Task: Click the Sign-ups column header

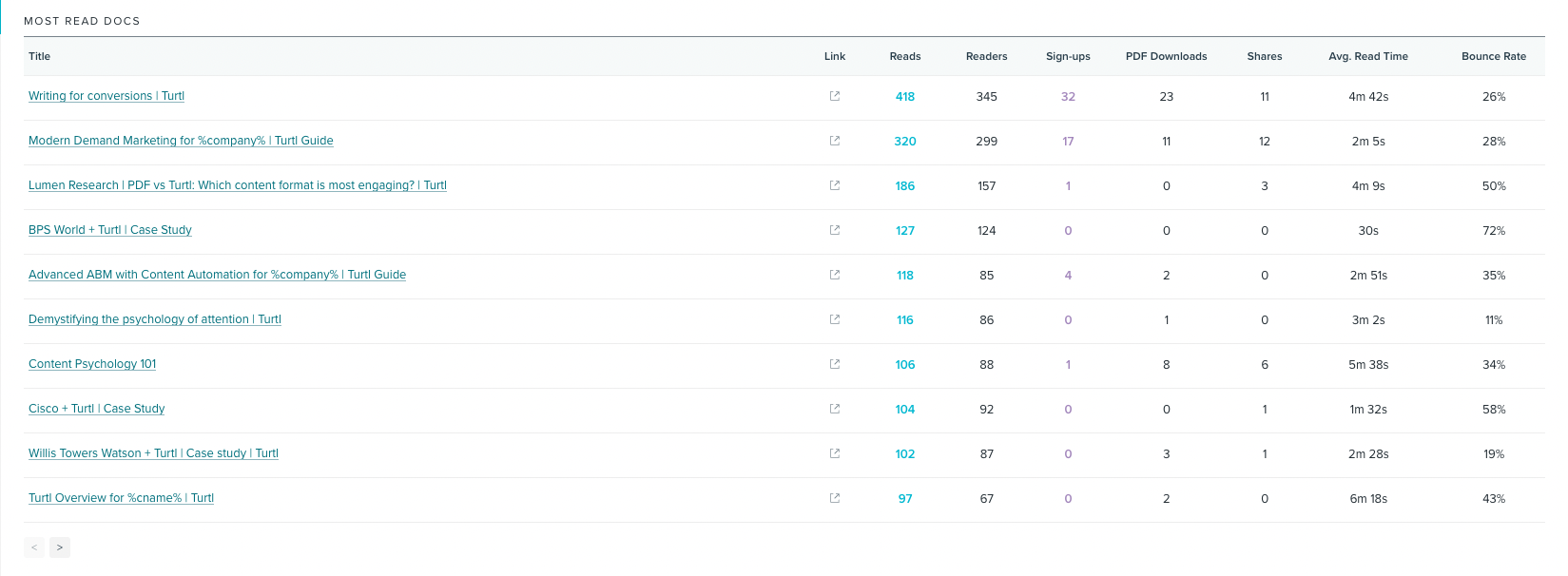Action: tap(1068, 56)
